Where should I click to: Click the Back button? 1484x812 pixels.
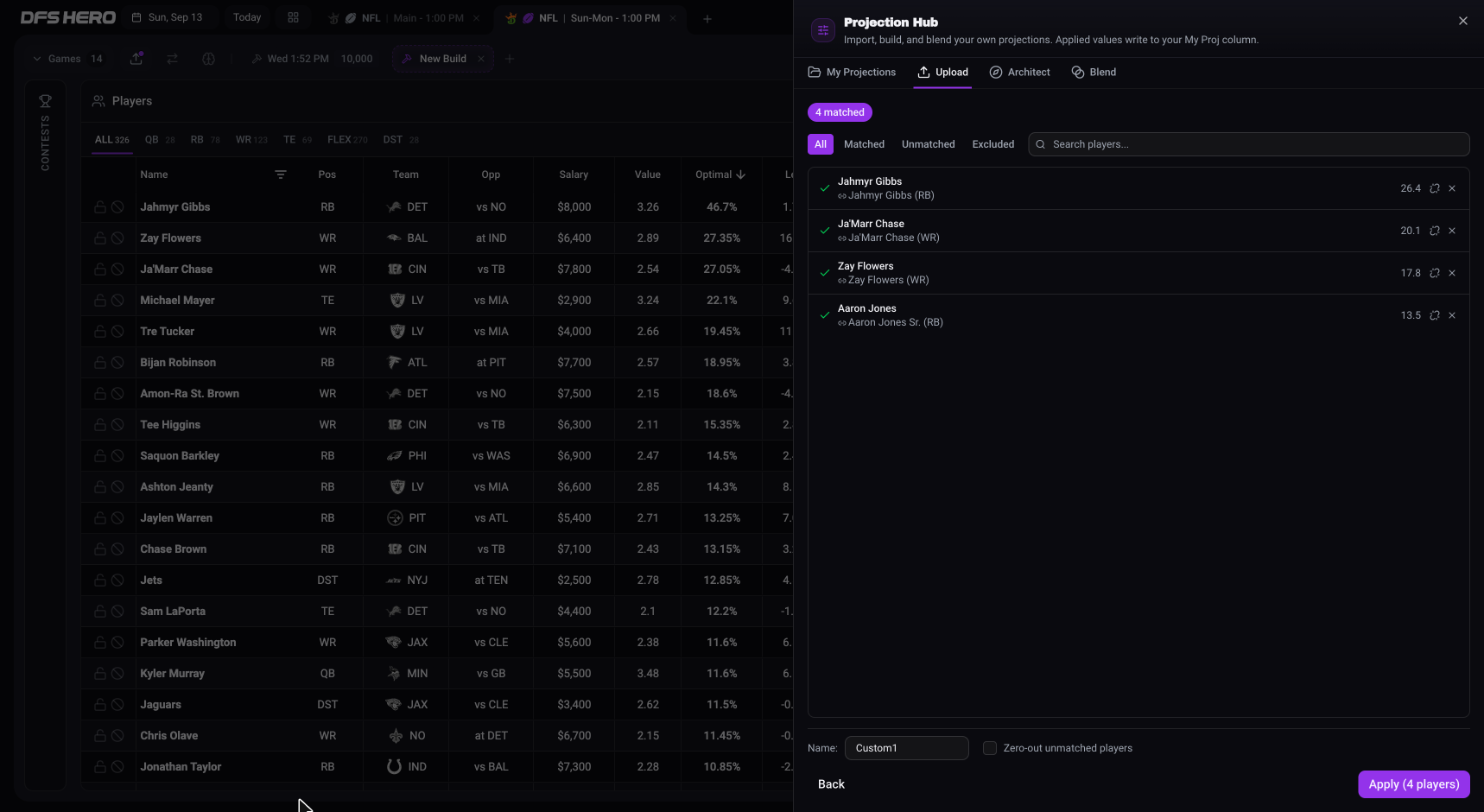(831, 784)
